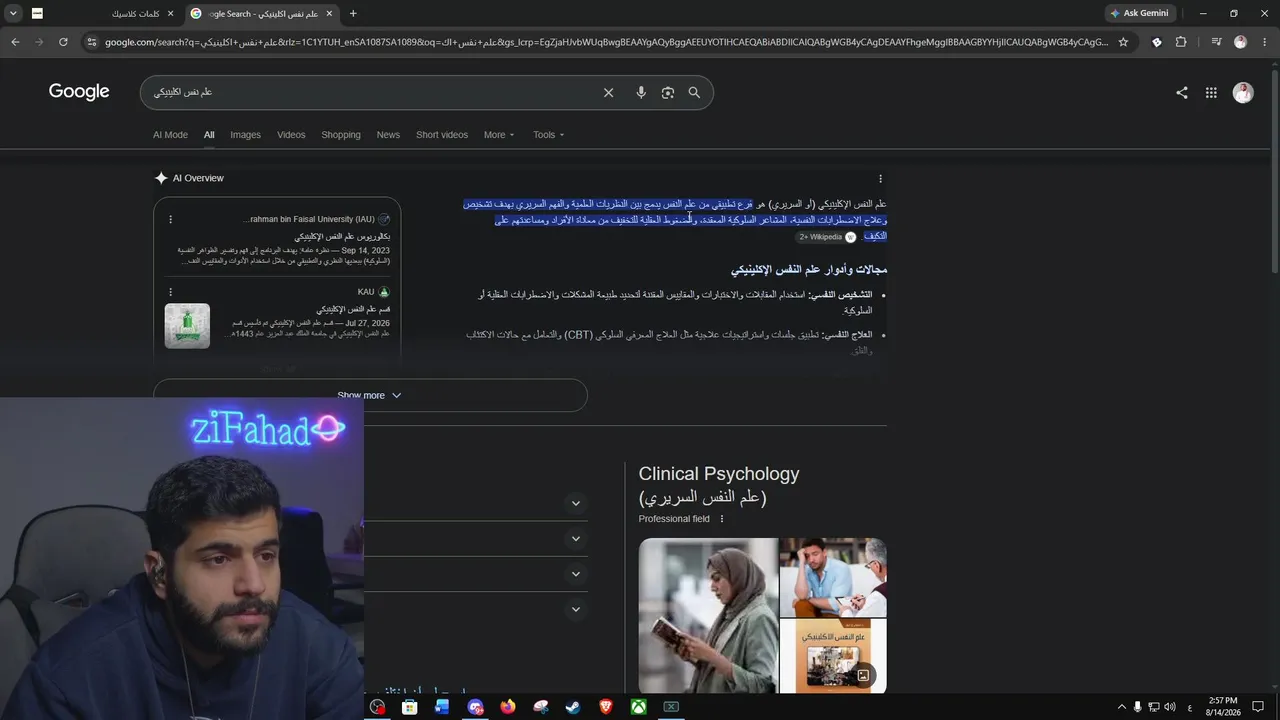This screenshot has width=1280, height=720.
Task: Open AI Overview three-dot options menu
Action: [x=880, y=179]
